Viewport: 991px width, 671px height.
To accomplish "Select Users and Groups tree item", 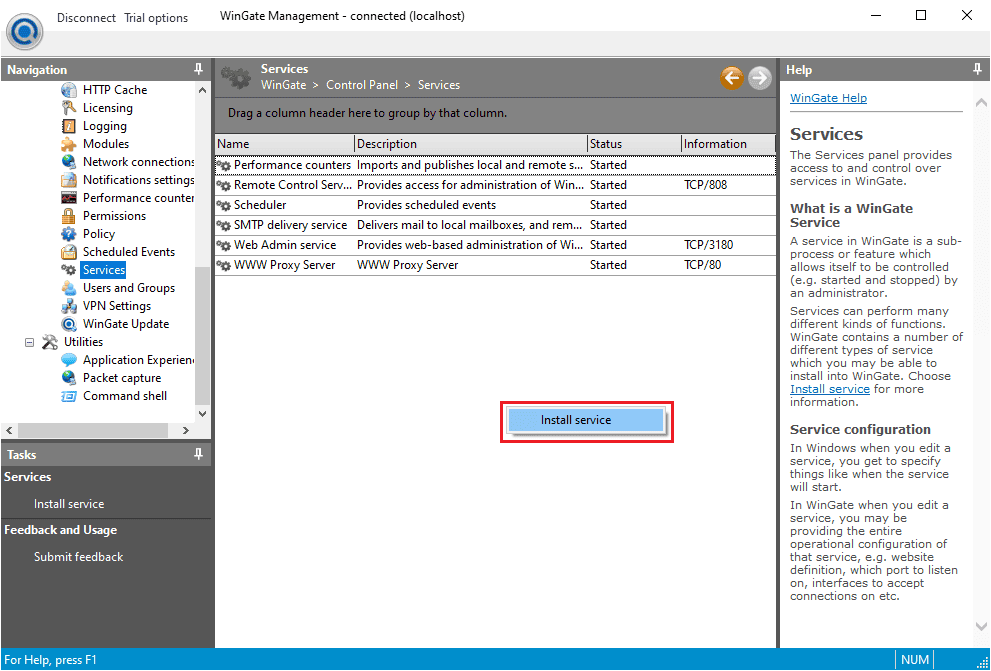I will pos(129,288).
